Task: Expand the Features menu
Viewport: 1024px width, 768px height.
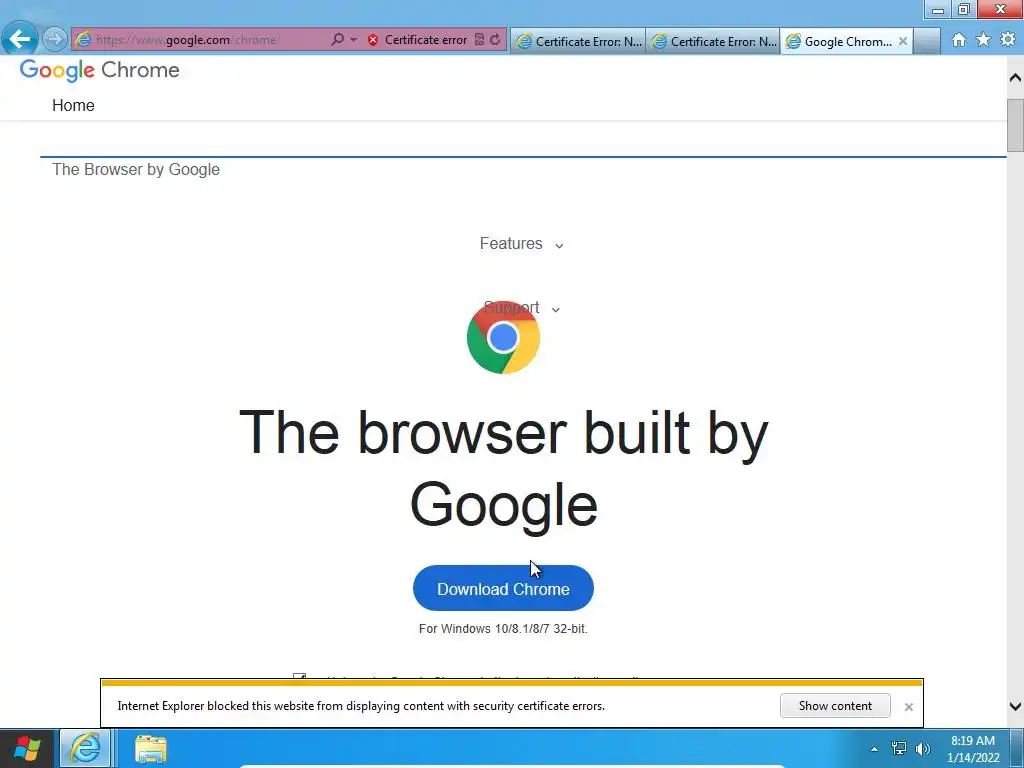Action: pos(521,244)
